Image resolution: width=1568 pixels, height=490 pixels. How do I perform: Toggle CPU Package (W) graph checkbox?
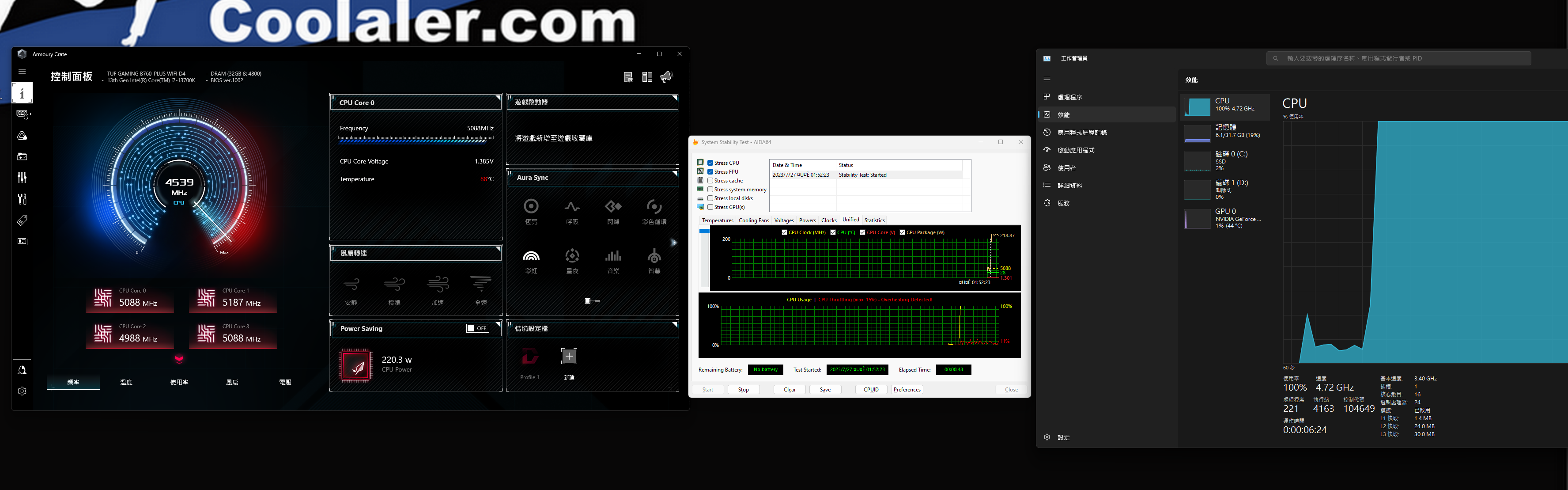click(902, 232)
